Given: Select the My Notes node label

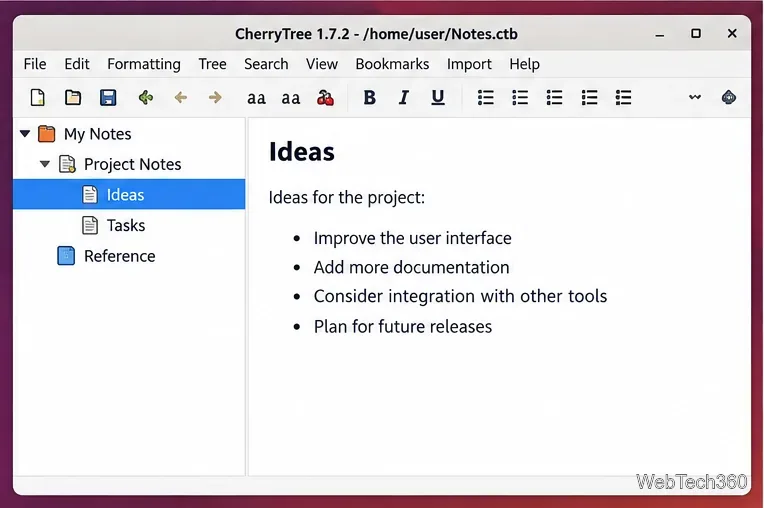Looking at the screenshot, I should coord(97,134).
